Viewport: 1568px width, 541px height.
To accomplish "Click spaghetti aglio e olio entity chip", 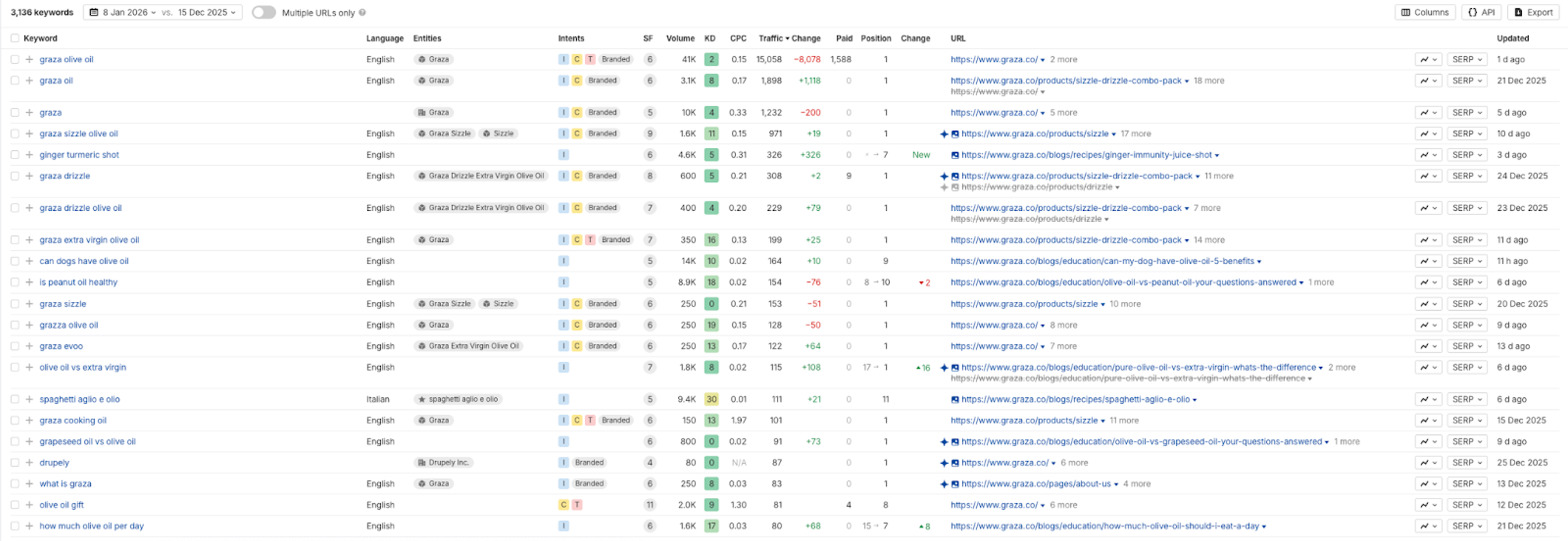I will click(458, 400).
